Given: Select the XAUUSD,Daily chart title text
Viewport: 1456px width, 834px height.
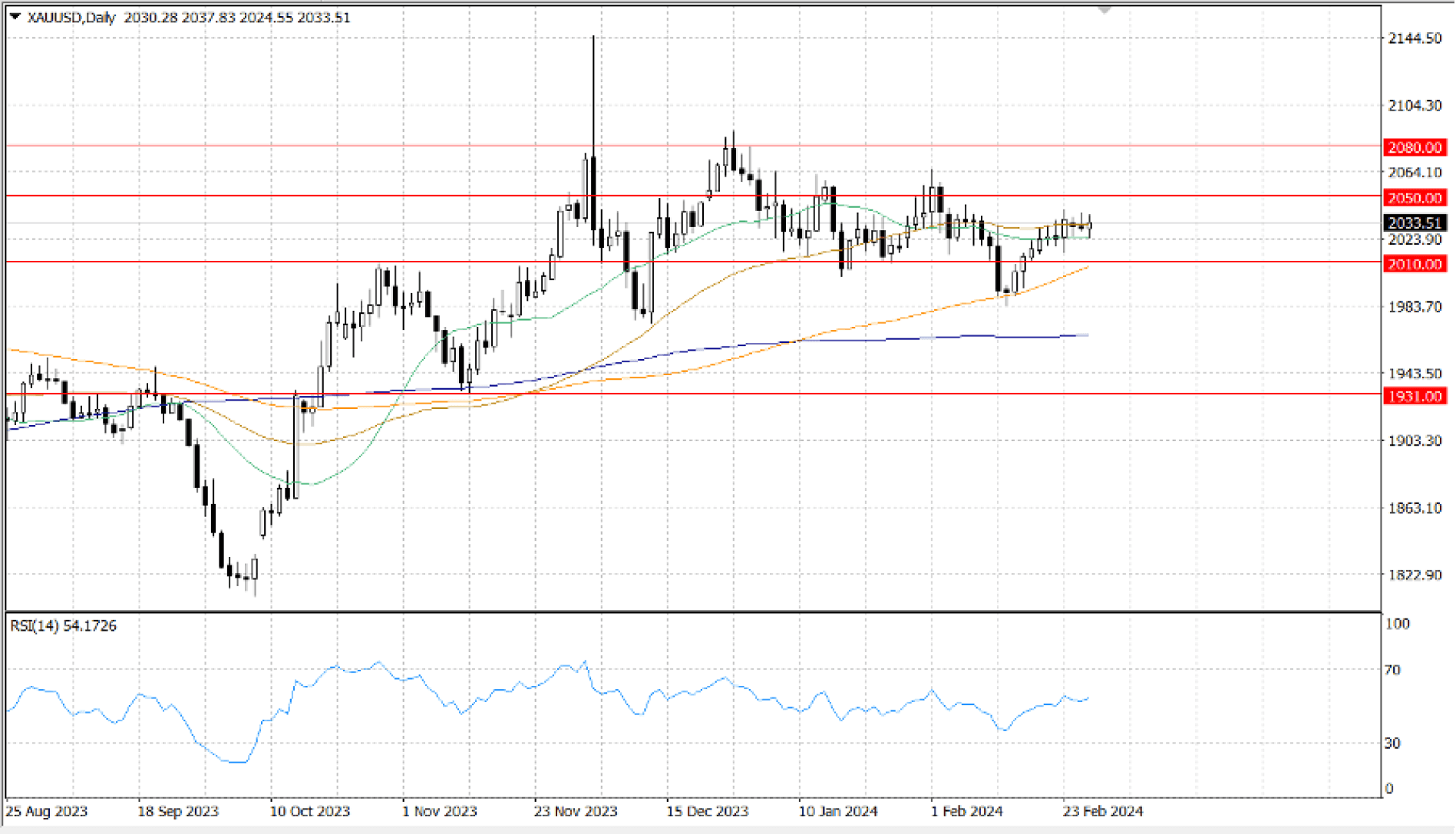Looking at the screenshot, I should pyautogui.click(x=71, y=17).
